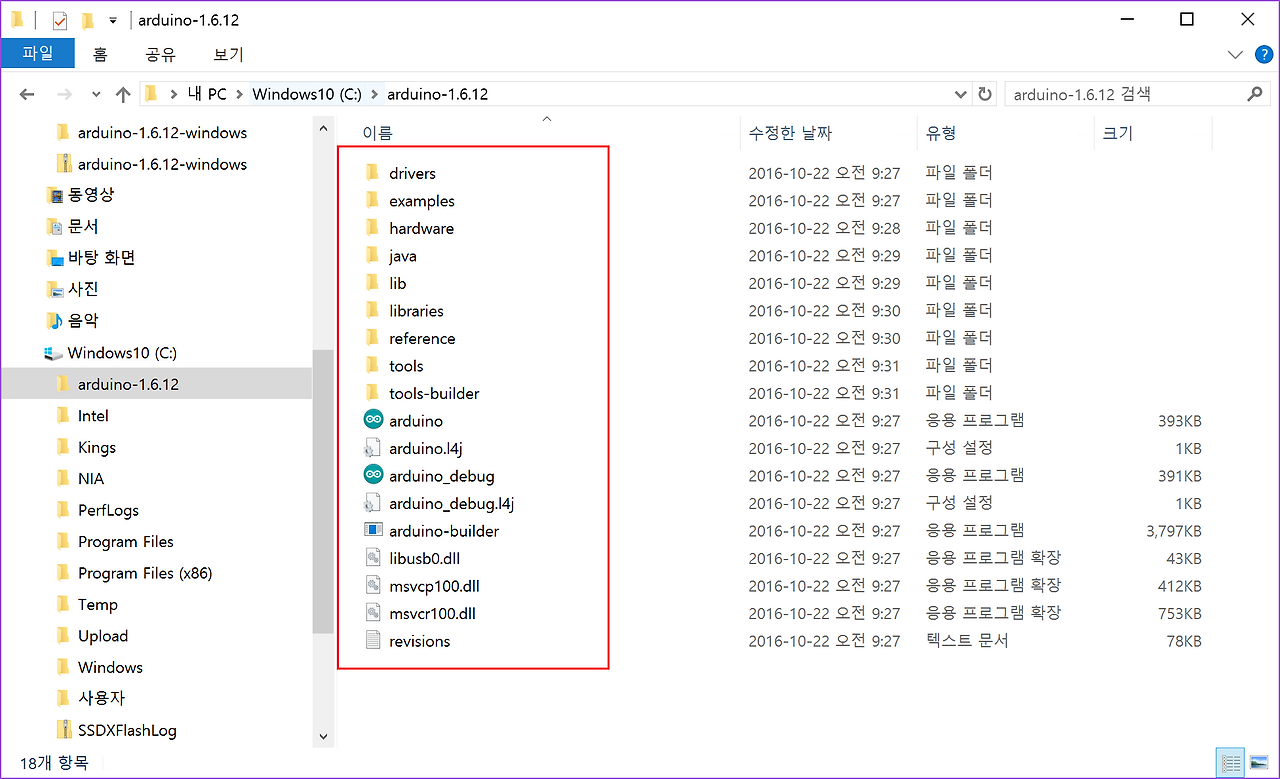Open the Customize Quick Access Toolbar dropdown

coord(113,20)
